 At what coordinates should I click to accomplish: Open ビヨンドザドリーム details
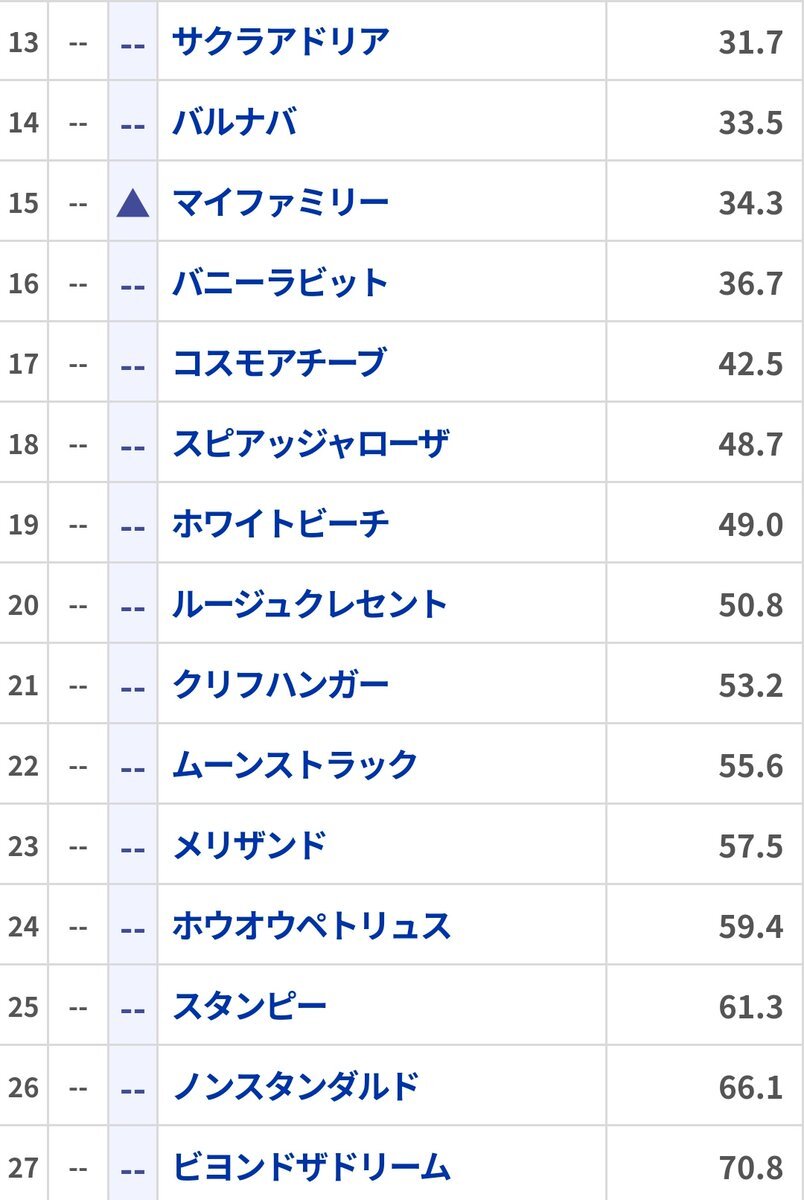coord(311,1167)
